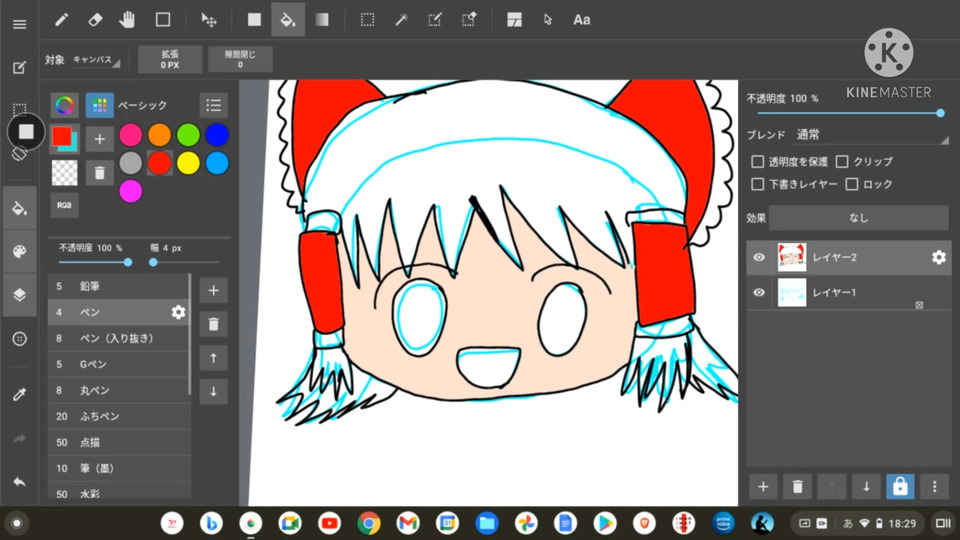This screenshot has width=960, height=540.
Task: Select the brush pencil tool
Action: click(61, 20)
